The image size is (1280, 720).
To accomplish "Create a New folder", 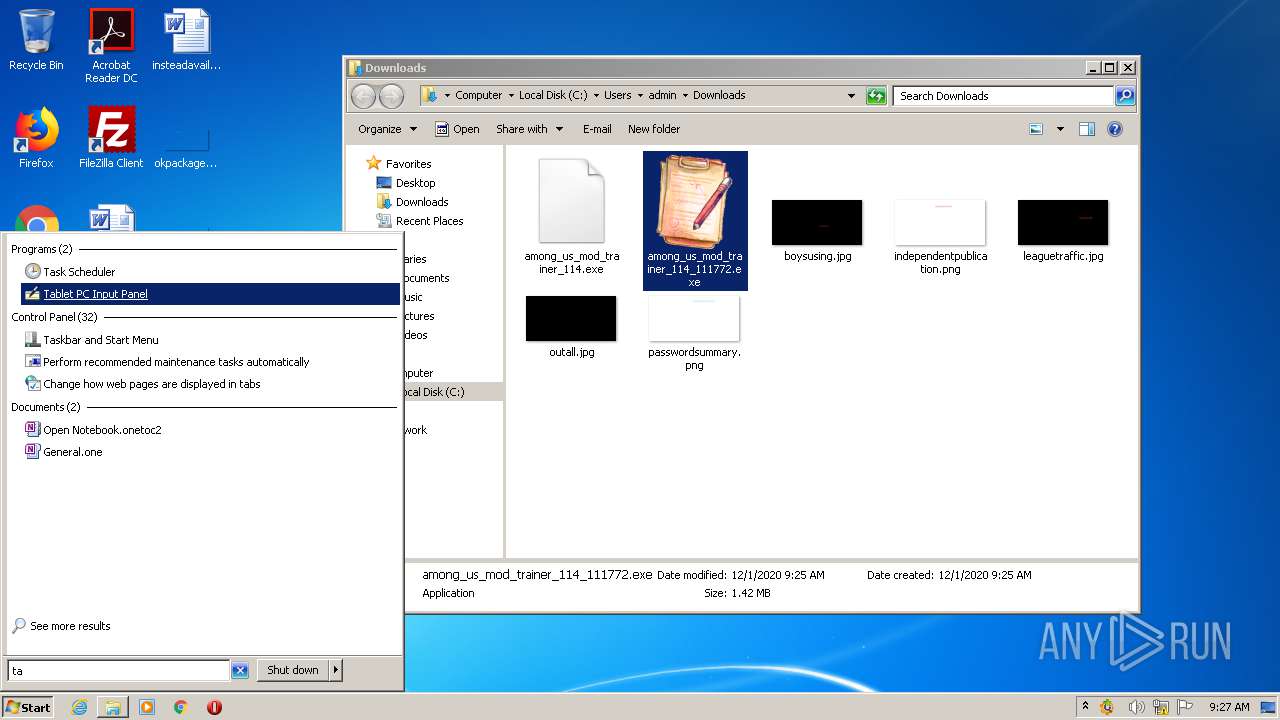I will pos(654,129).
